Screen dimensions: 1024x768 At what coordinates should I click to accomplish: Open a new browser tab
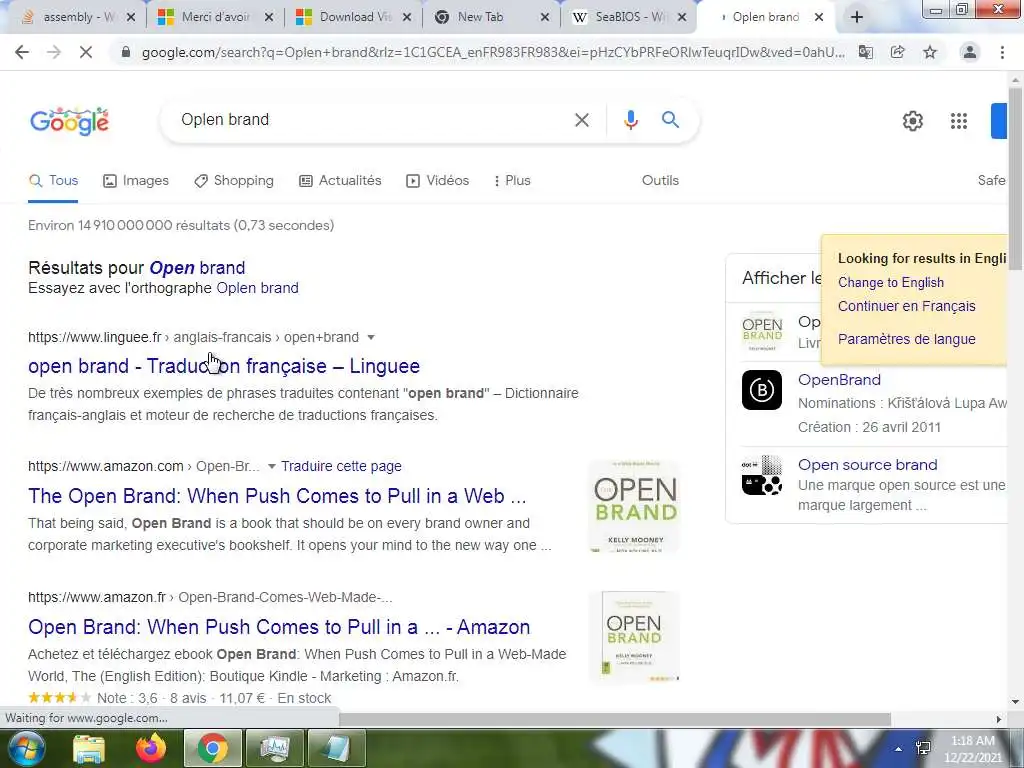point(857,18)
